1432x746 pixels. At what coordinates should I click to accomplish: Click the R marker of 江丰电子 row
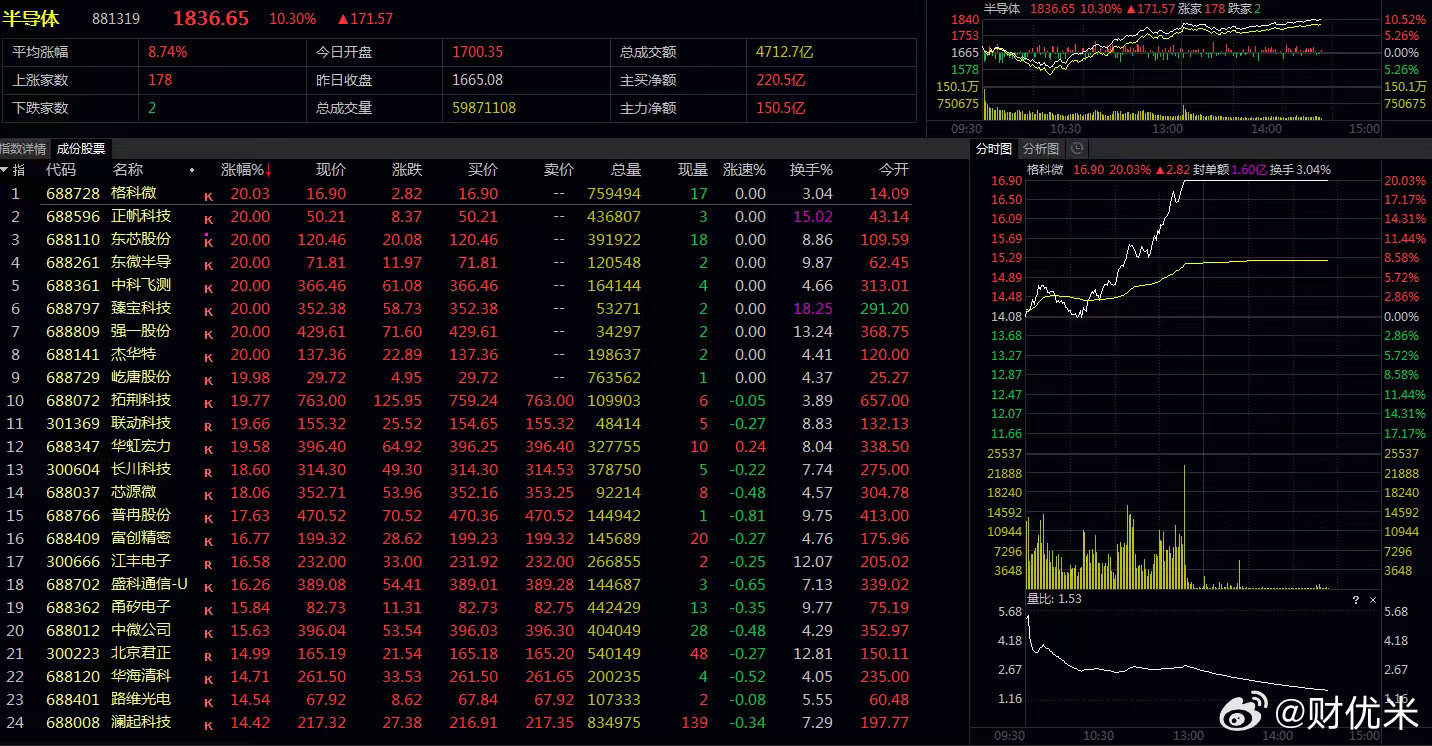coord(209,563)
